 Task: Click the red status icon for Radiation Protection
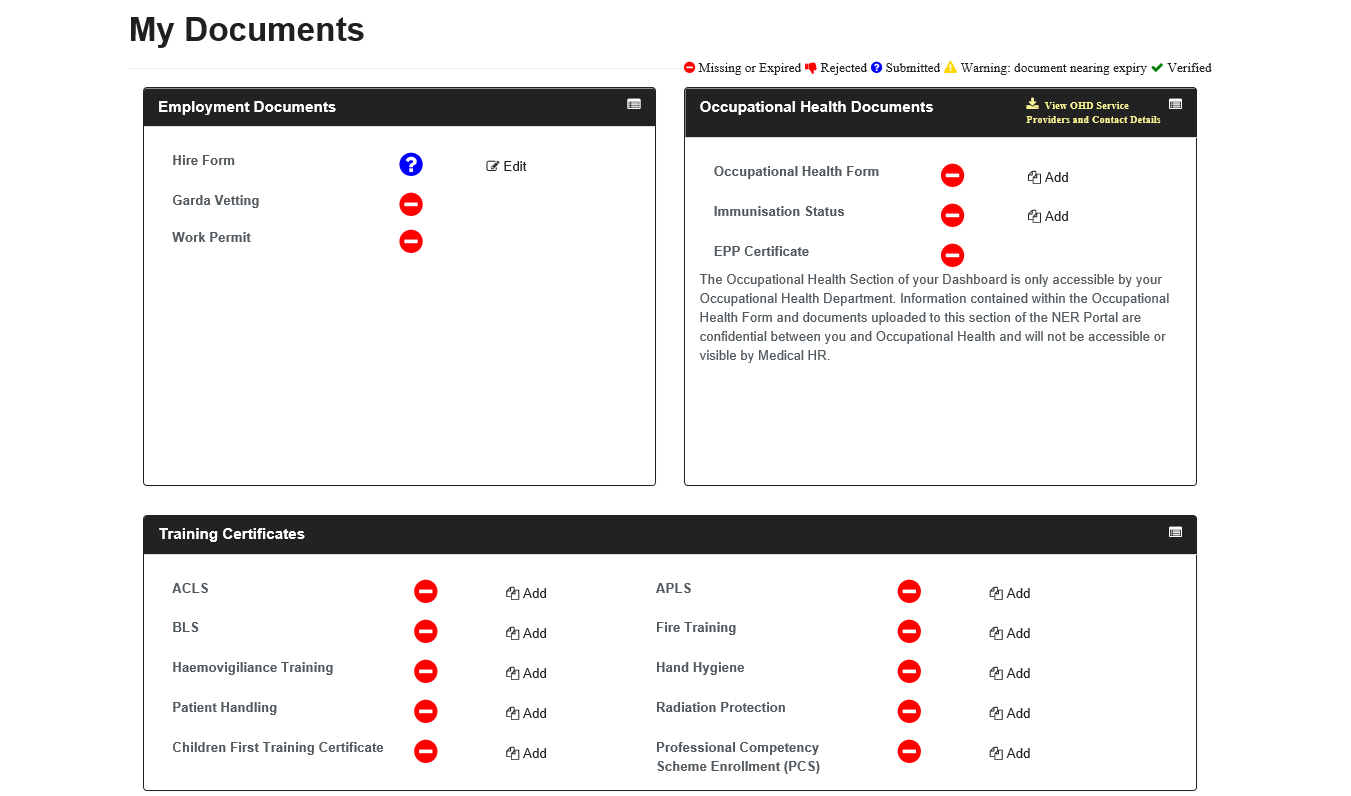(x=909, y=712)
